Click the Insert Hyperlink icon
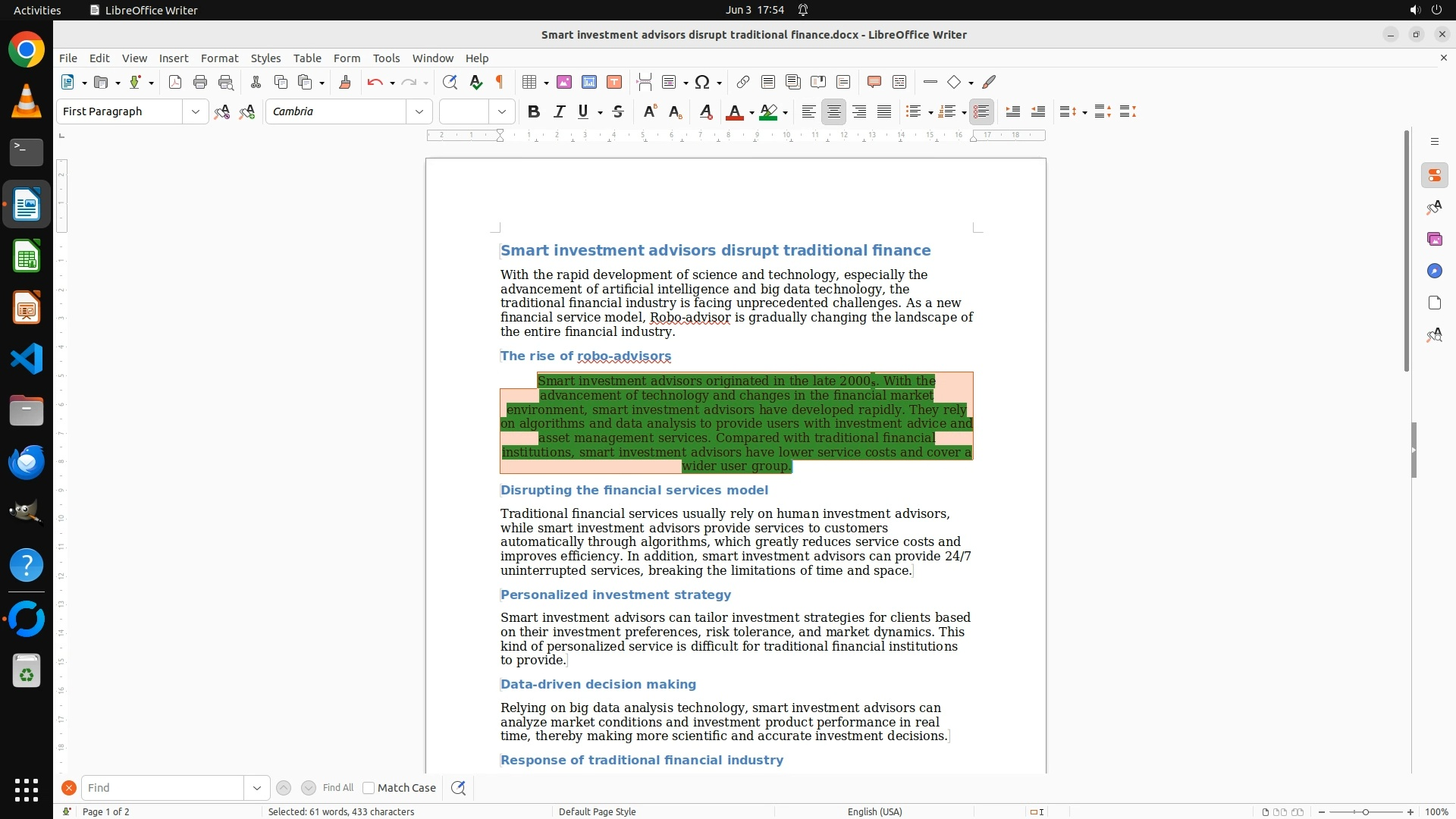 (x=743, y=82)
